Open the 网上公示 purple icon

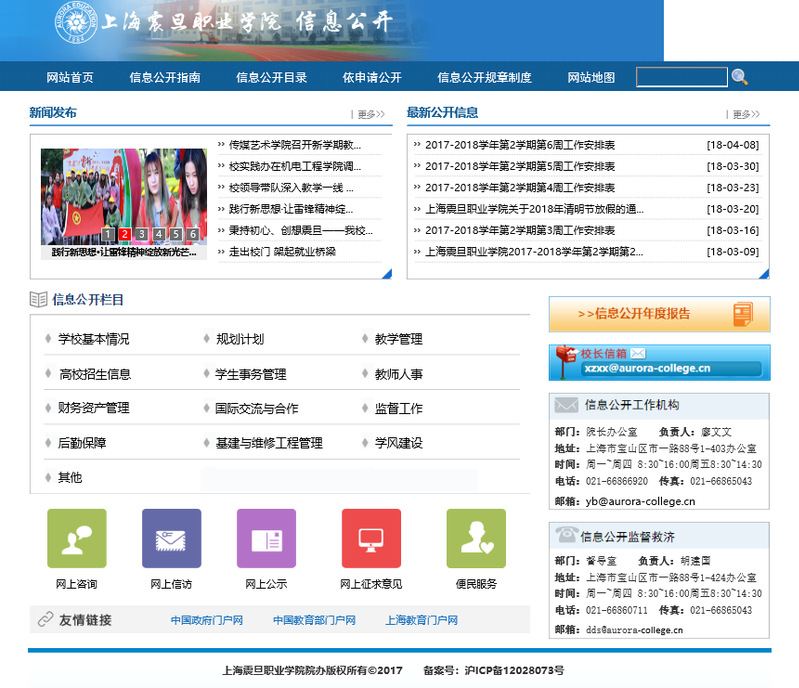tap(266, 539)
